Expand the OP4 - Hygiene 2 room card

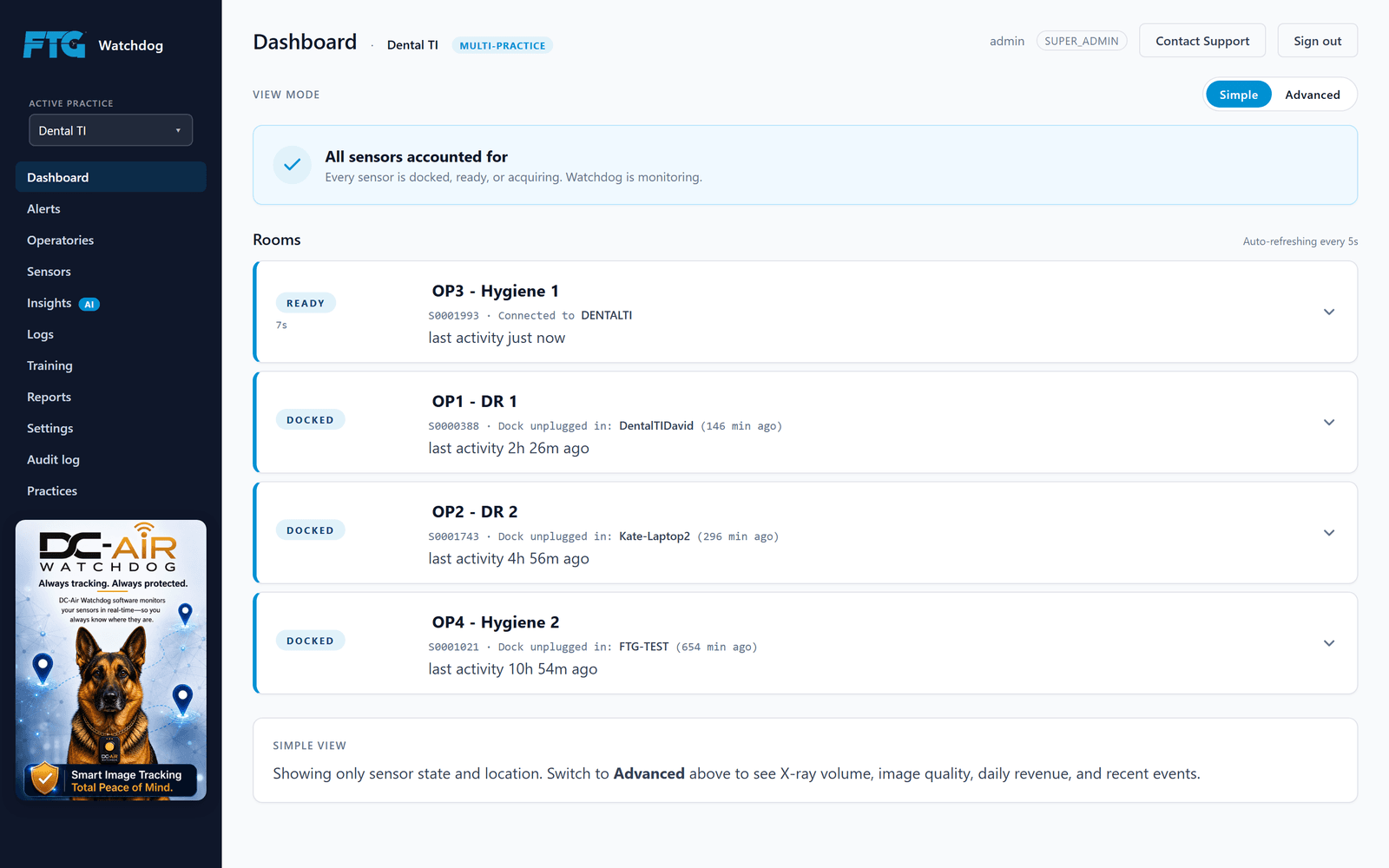pyautogui.click(x=1328, y=642)
